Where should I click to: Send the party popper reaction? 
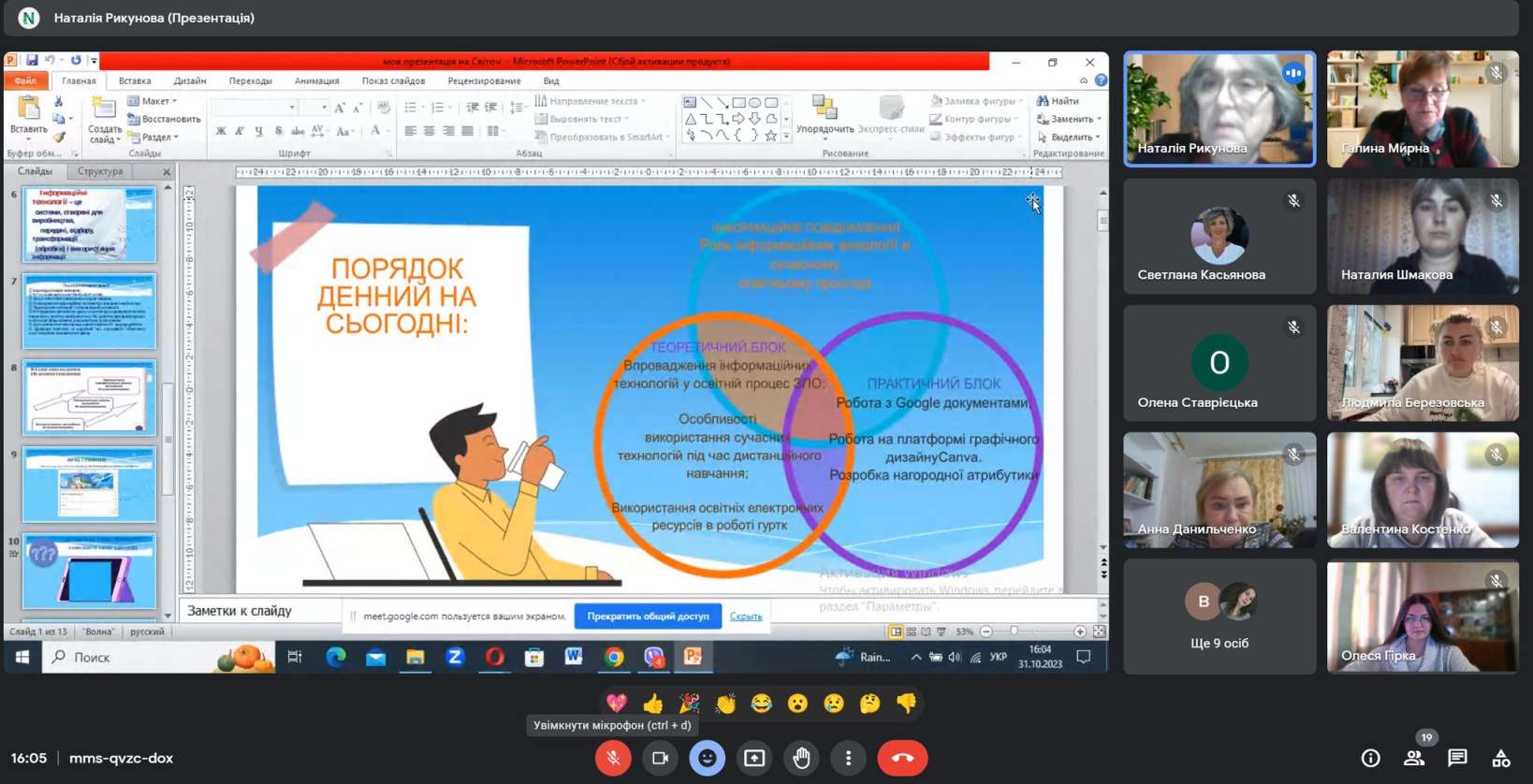pyautogui.click(x=689, y=703)
